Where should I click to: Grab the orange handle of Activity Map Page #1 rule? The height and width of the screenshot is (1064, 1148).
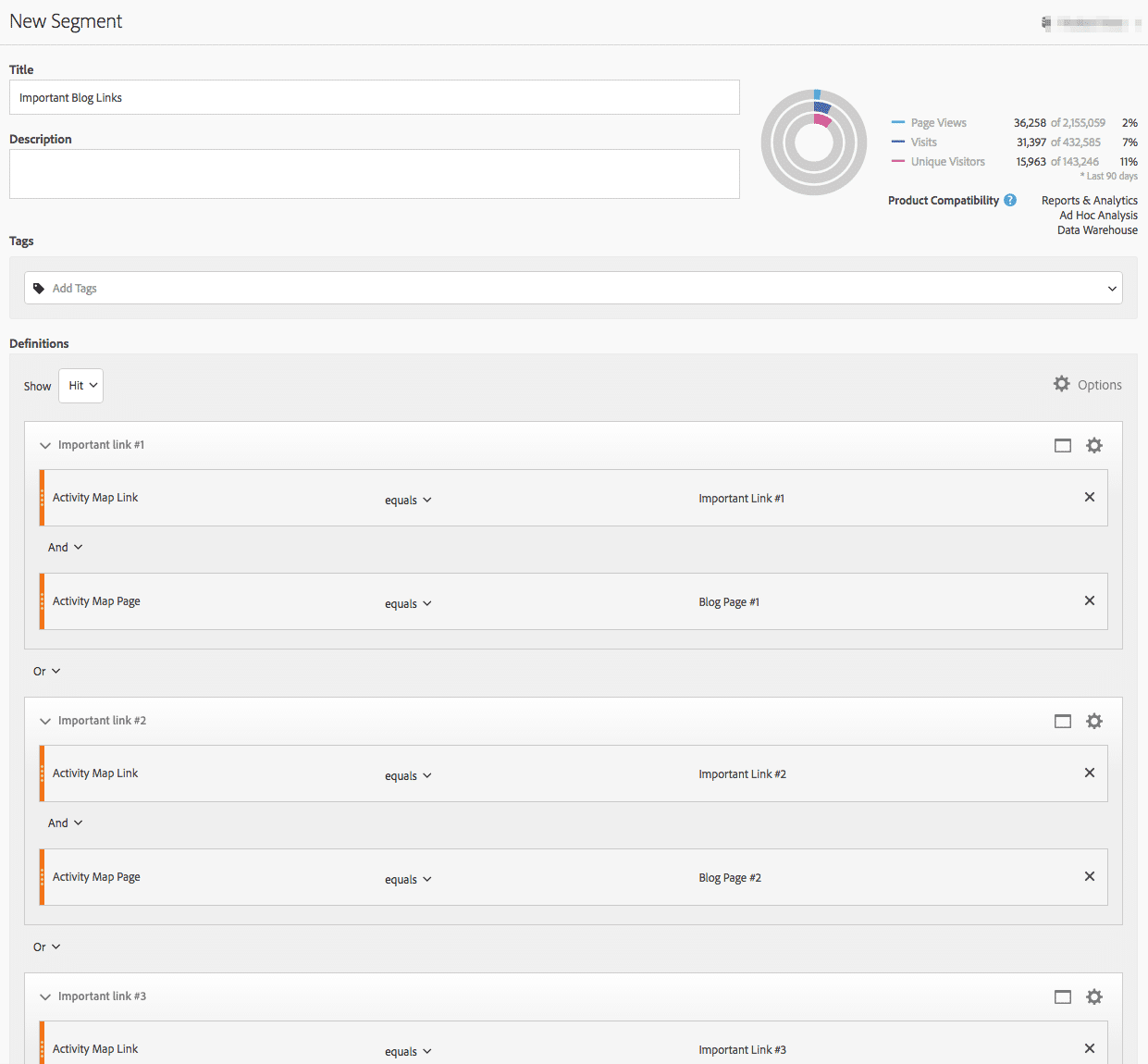(42, 601)
